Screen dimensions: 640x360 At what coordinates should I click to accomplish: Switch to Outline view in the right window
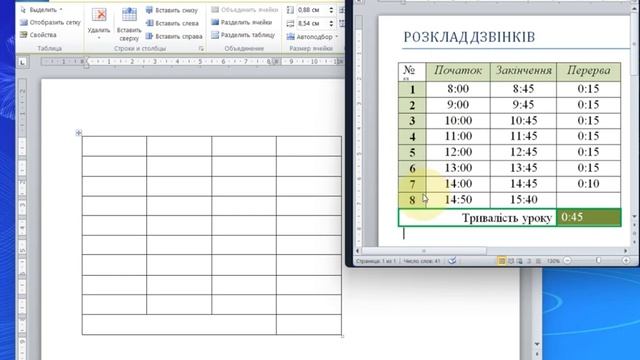coord(529,261)
